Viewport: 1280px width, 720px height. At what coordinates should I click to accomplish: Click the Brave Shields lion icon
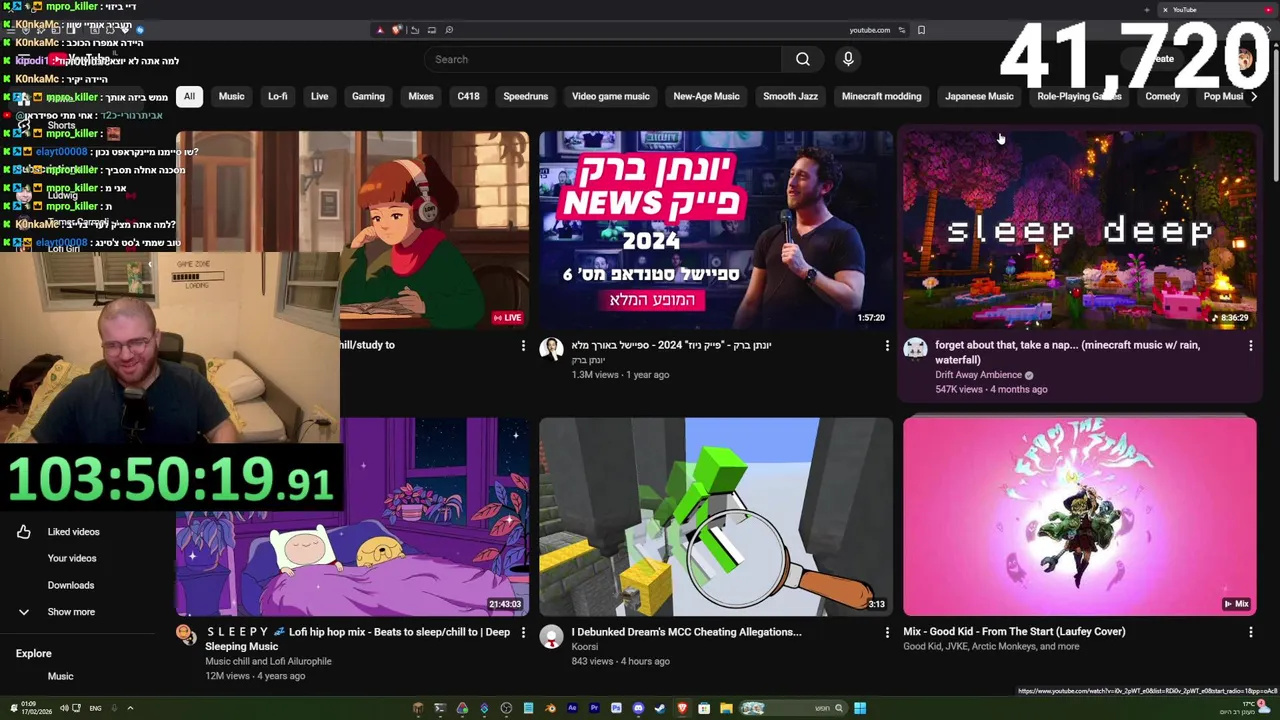tap(397, 30)
